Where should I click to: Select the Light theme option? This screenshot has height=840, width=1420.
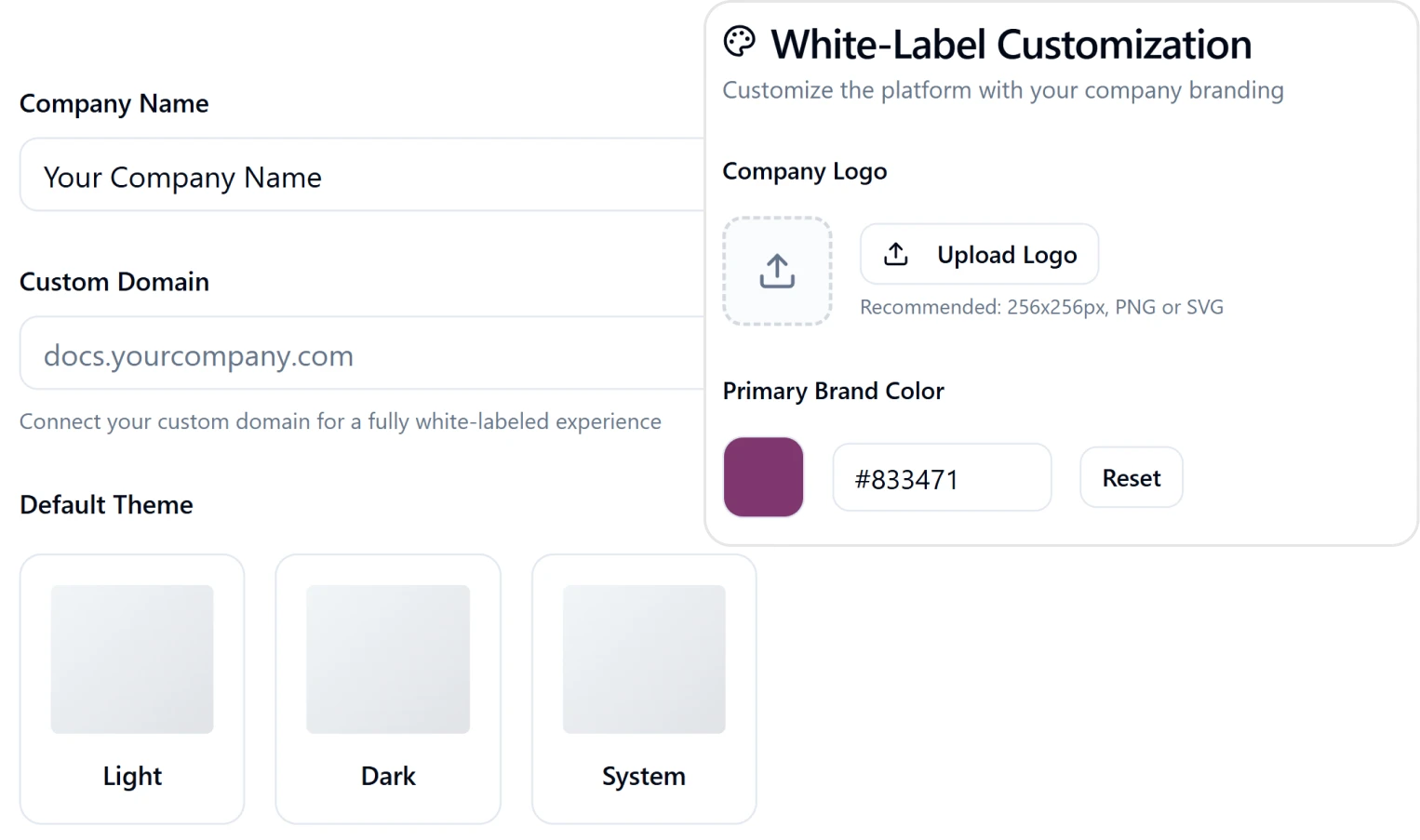131,688
